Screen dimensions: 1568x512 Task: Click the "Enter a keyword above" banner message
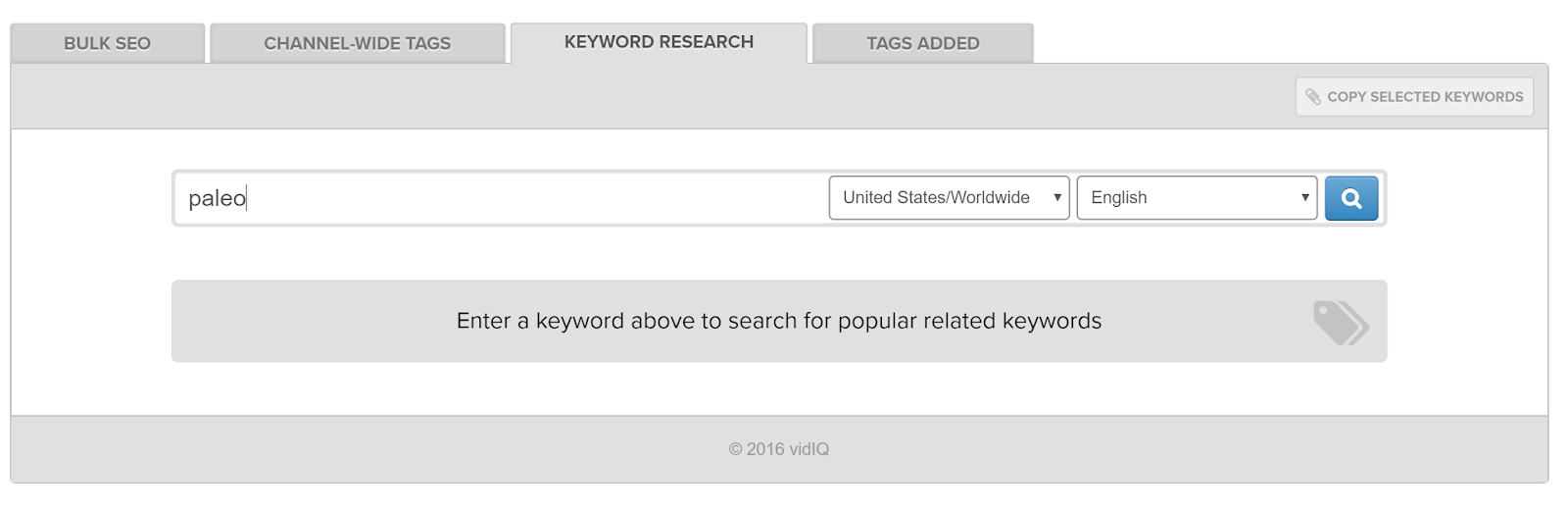(x=778, y=322)
